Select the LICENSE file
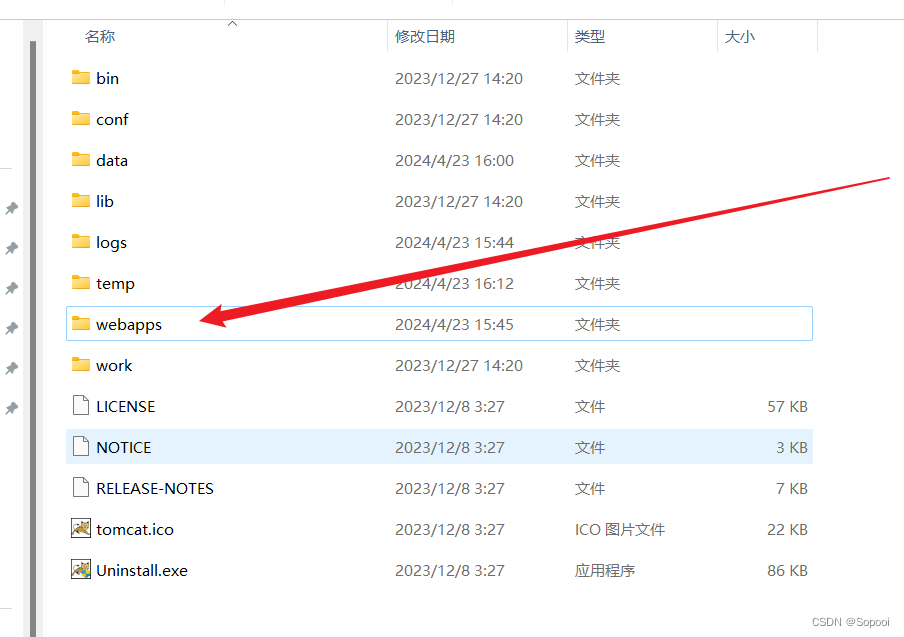Viewport: 904px width, 637px height. (x=126, y=406)
